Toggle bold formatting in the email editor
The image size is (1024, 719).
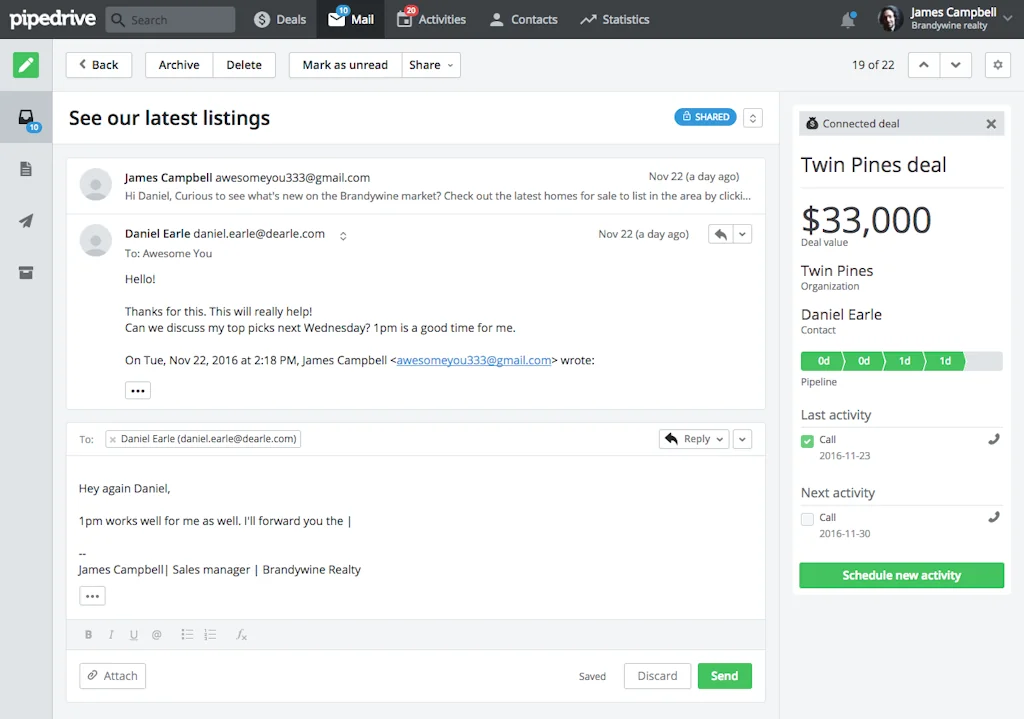tap(88, 634)
